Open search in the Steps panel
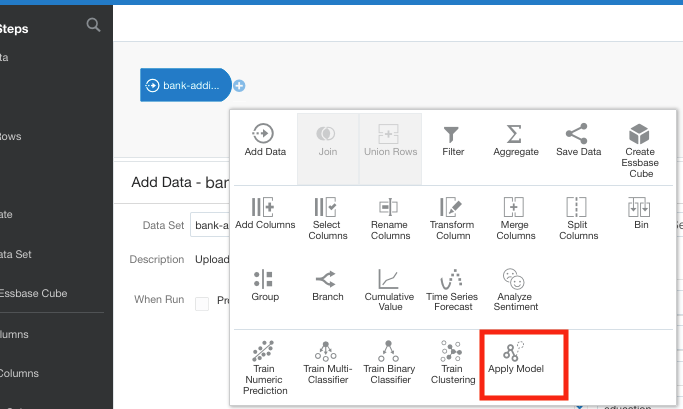The image size is (683, 409). tap(93, 26)
